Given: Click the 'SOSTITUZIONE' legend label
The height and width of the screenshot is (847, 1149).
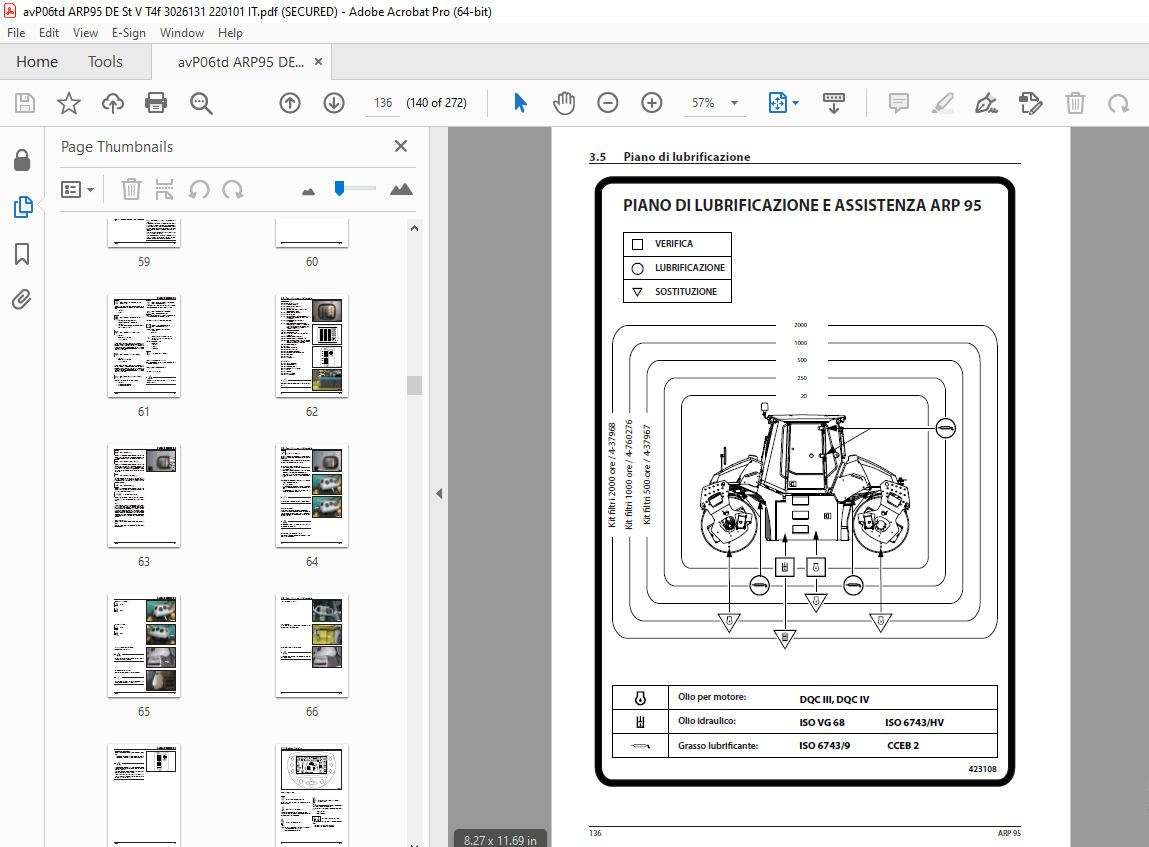Looking at the screenshot, I should point(686,292).
